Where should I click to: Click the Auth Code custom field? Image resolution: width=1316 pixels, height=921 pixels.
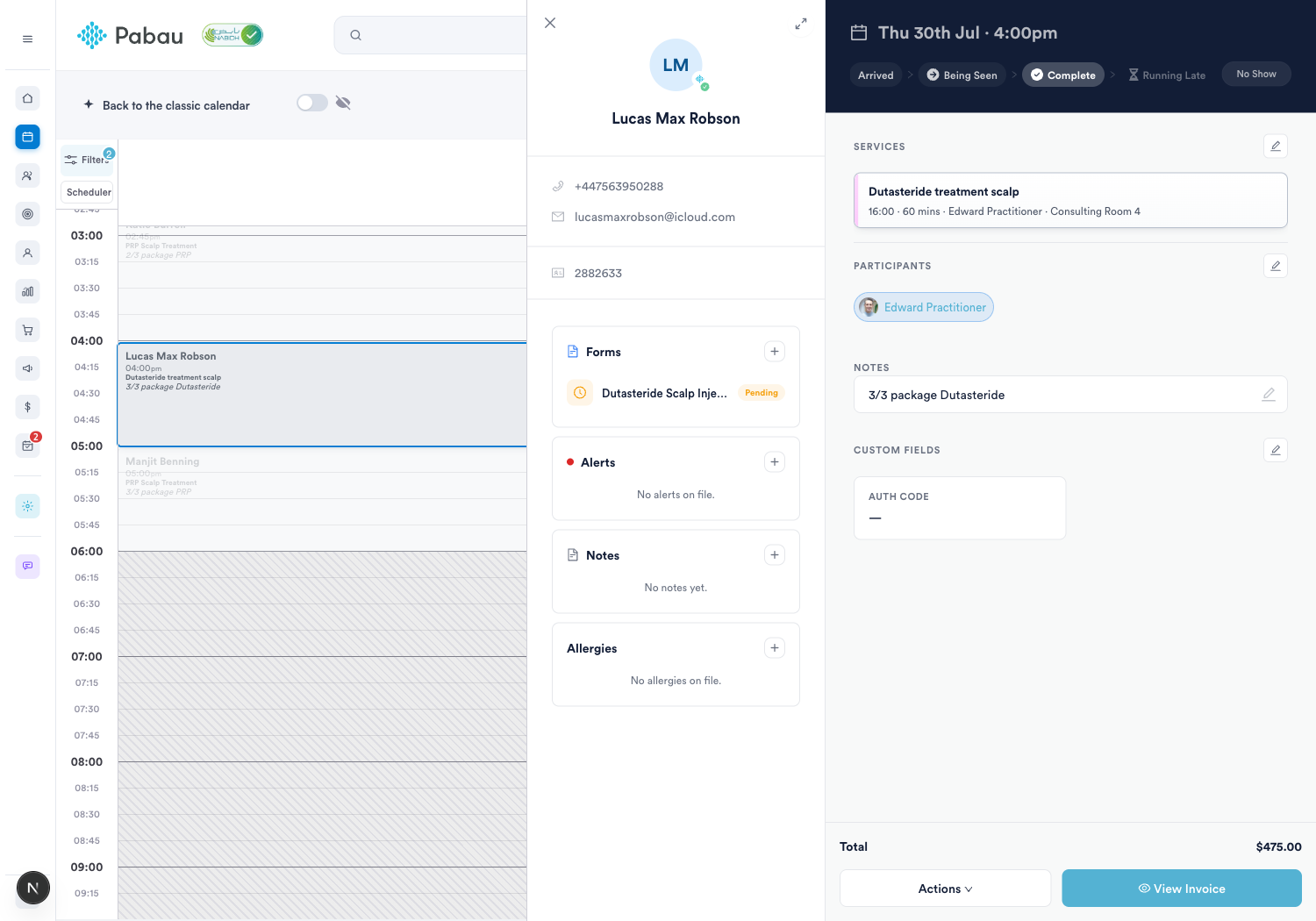tap(960, 508)
